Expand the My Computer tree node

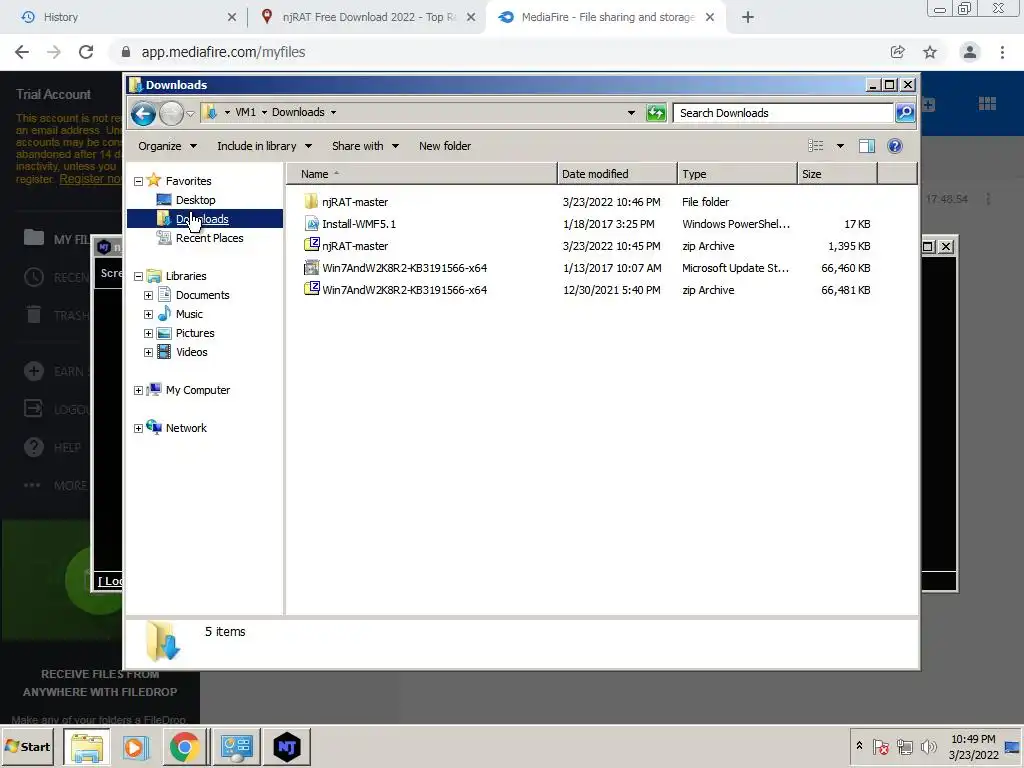(x=138, y=391)
